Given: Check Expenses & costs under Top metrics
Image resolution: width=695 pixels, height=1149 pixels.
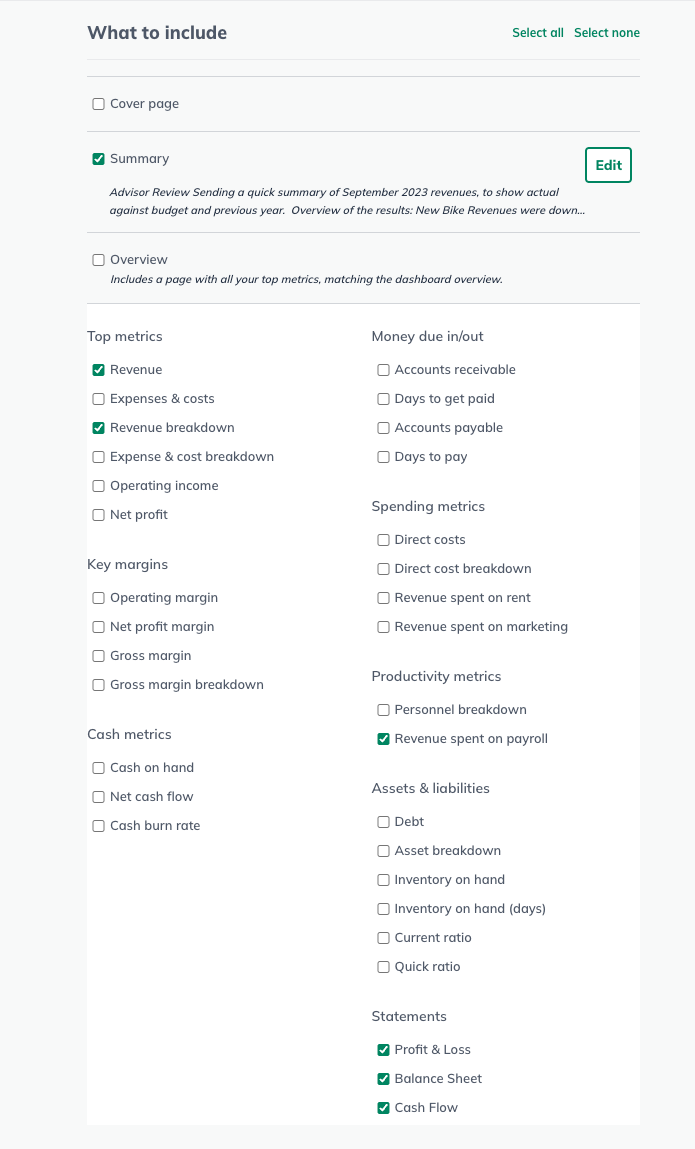Looking at the screenshot, I should 98,398.
